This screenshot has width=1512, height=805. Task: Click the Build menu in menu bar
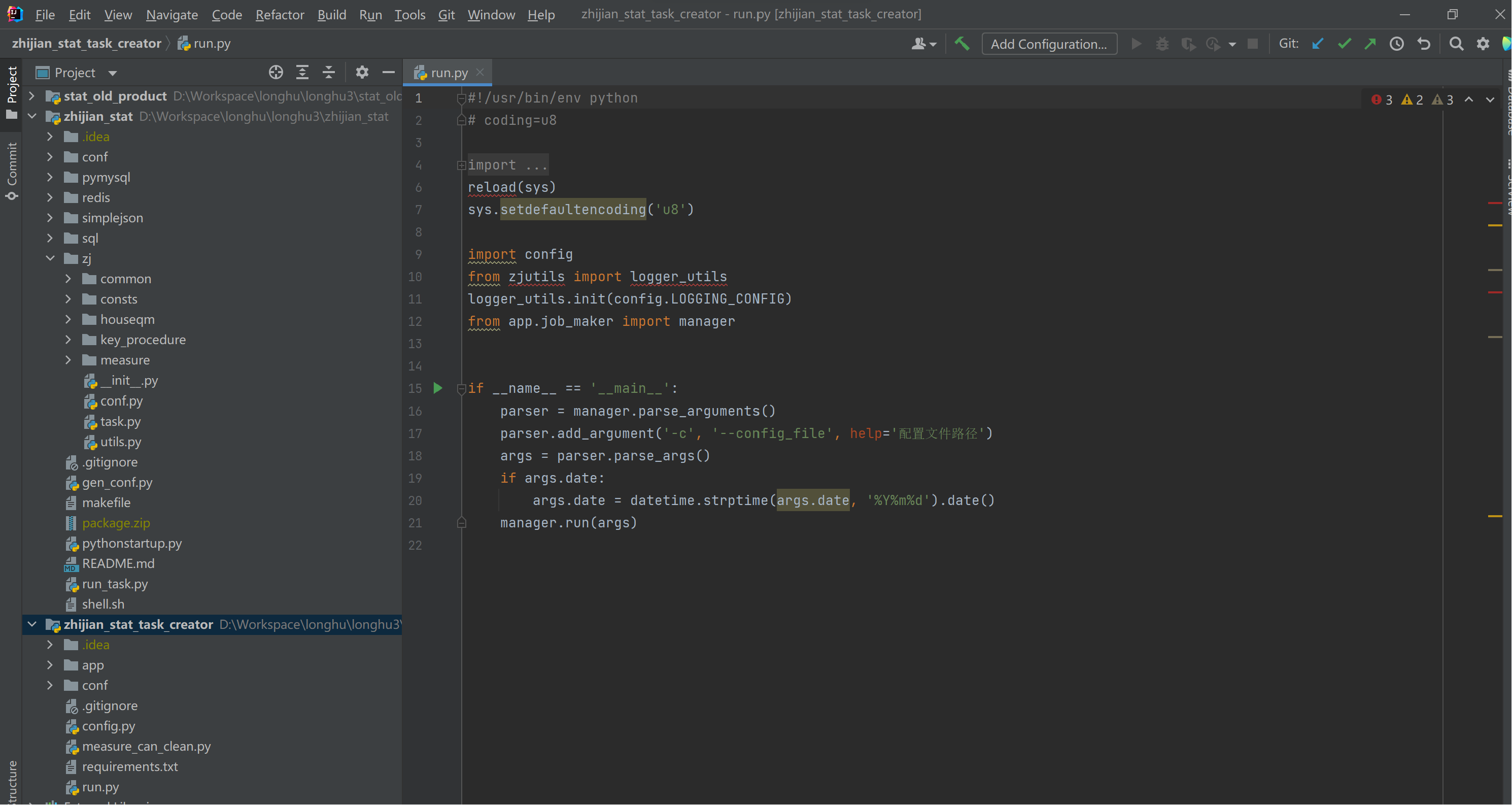(x=332, y=14)
